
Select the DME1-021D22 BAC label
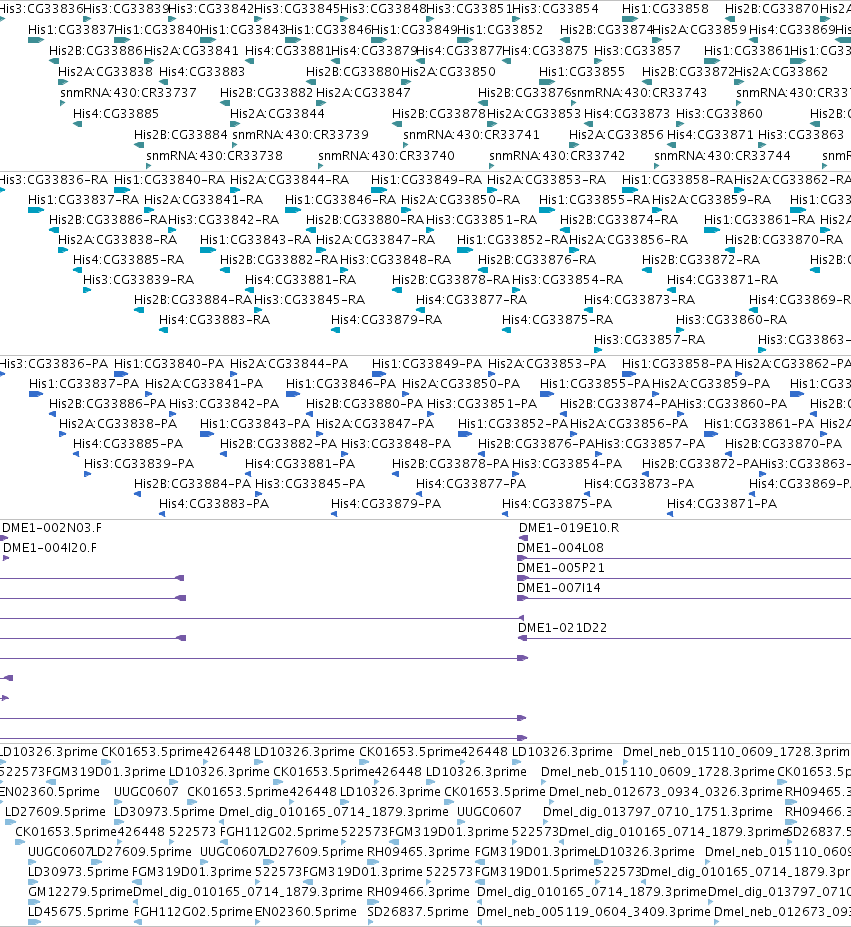[562, 628]
